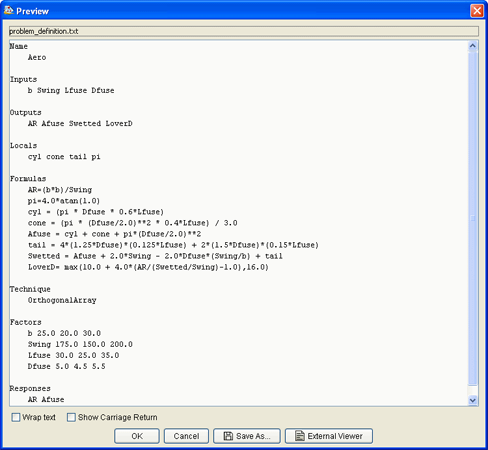Screen dimensions: 488x450
Task: Click the LoverD formula line
Action: pos(148,267)
